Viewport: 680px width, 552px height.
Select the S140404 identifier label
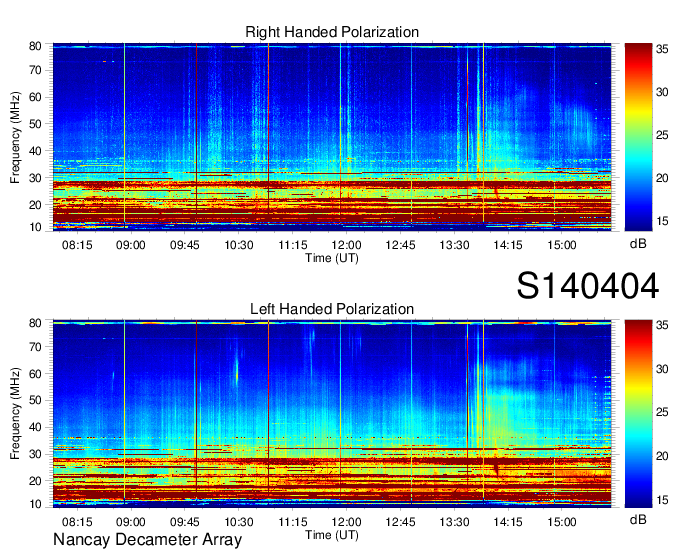(588, 286)
